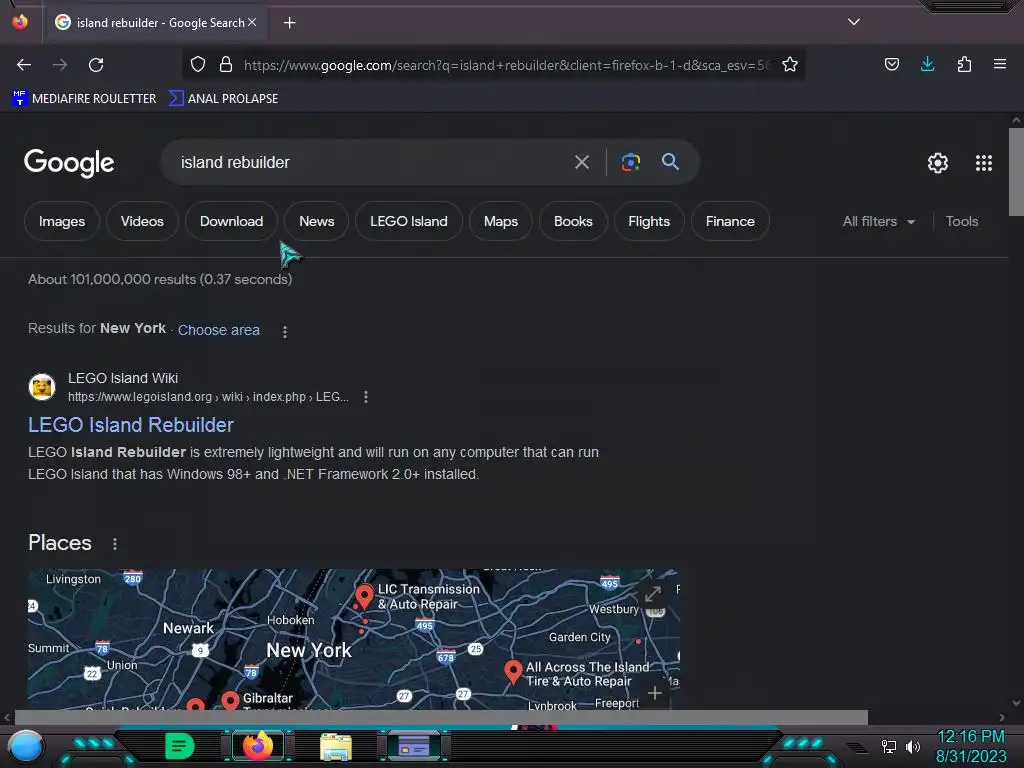Click the Choose area link
The height and width of the screenshot is (768, 1024).
(219, 330)
